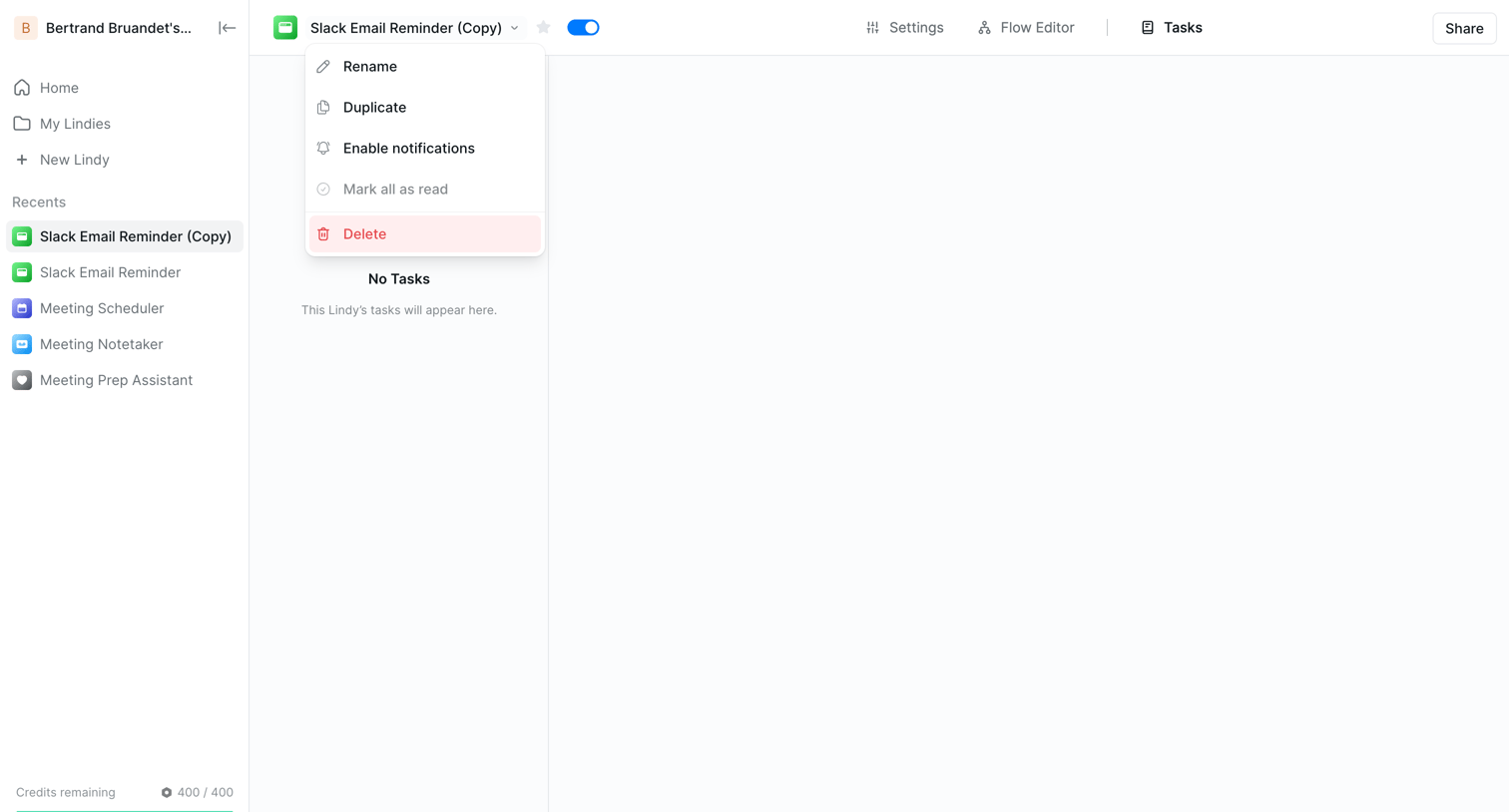The width and height of the screenshot is (1509, 812).
Task: Click the copy icon next to Duplicate
Action: (x=323, y=108)
